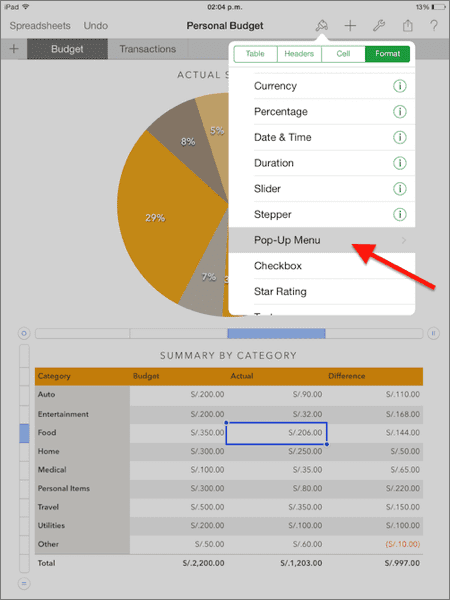
Task: Select the Entertainment category cell
Action: click(x=82, y=414)
